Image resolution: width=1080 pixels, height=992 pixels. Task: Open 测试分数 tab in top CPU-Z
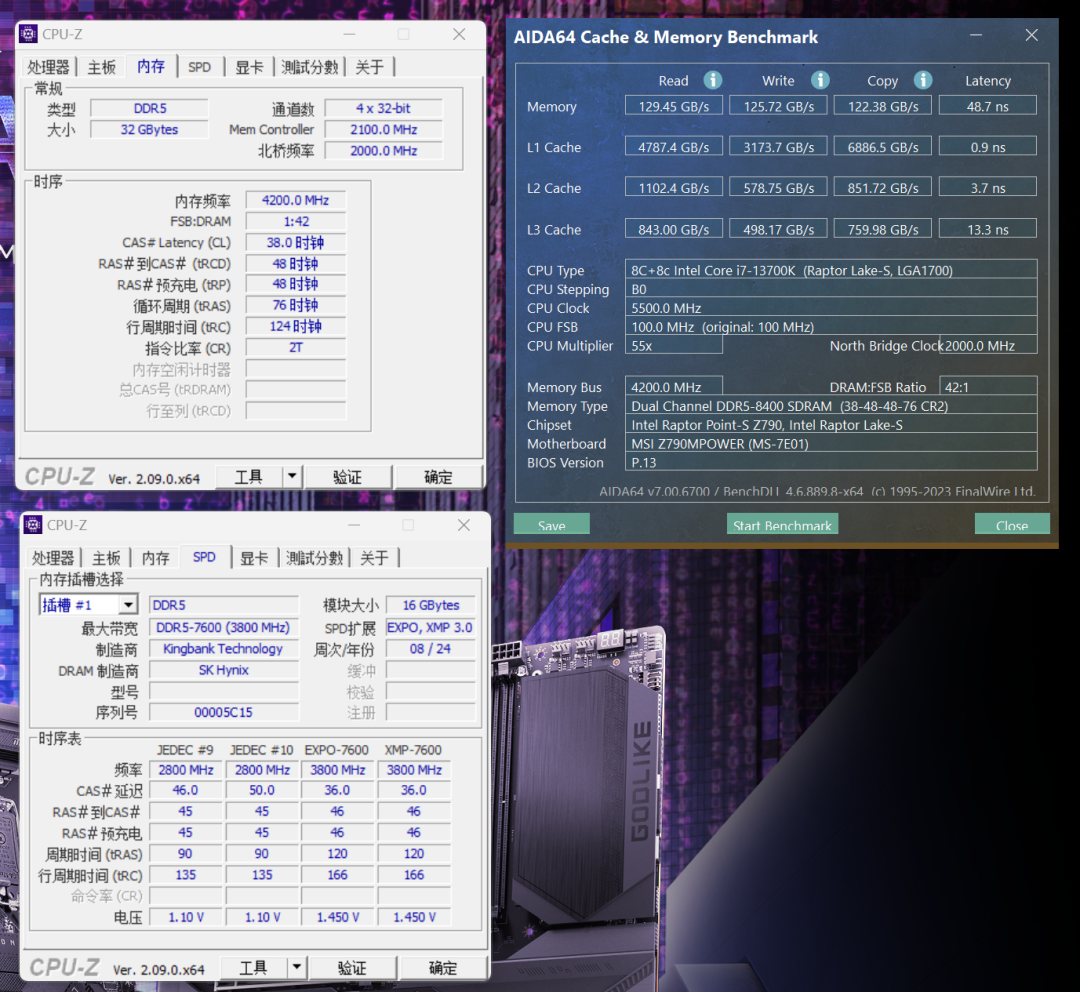click(x=310, y=67)
